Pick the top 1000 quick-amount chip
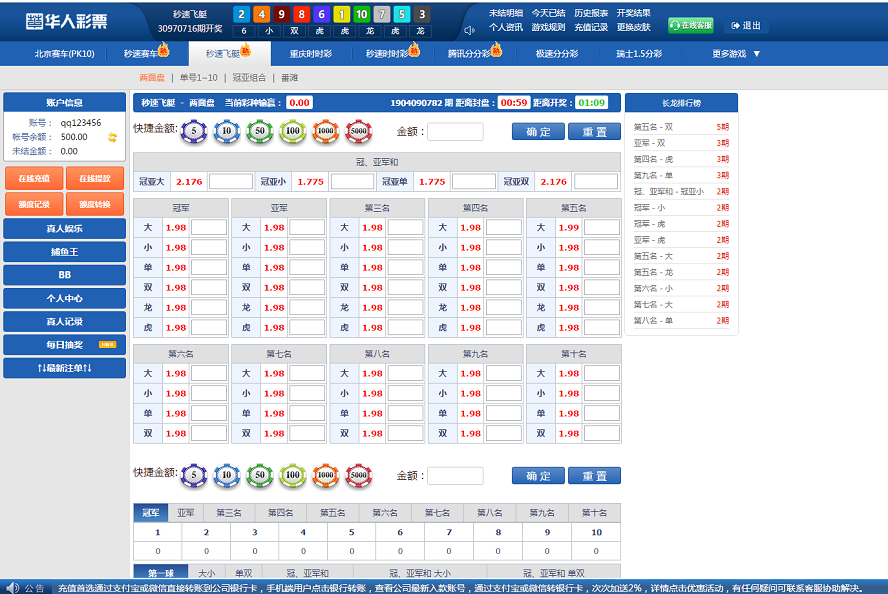 click(325, 131)
